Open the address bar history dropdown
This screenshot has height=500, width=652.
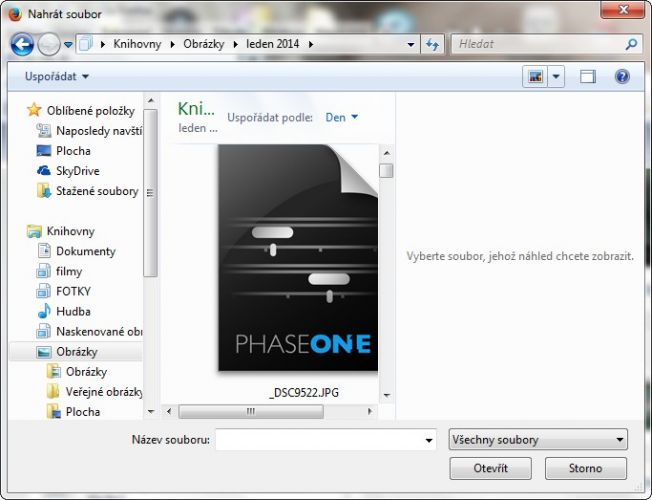[x=410, y=44]
